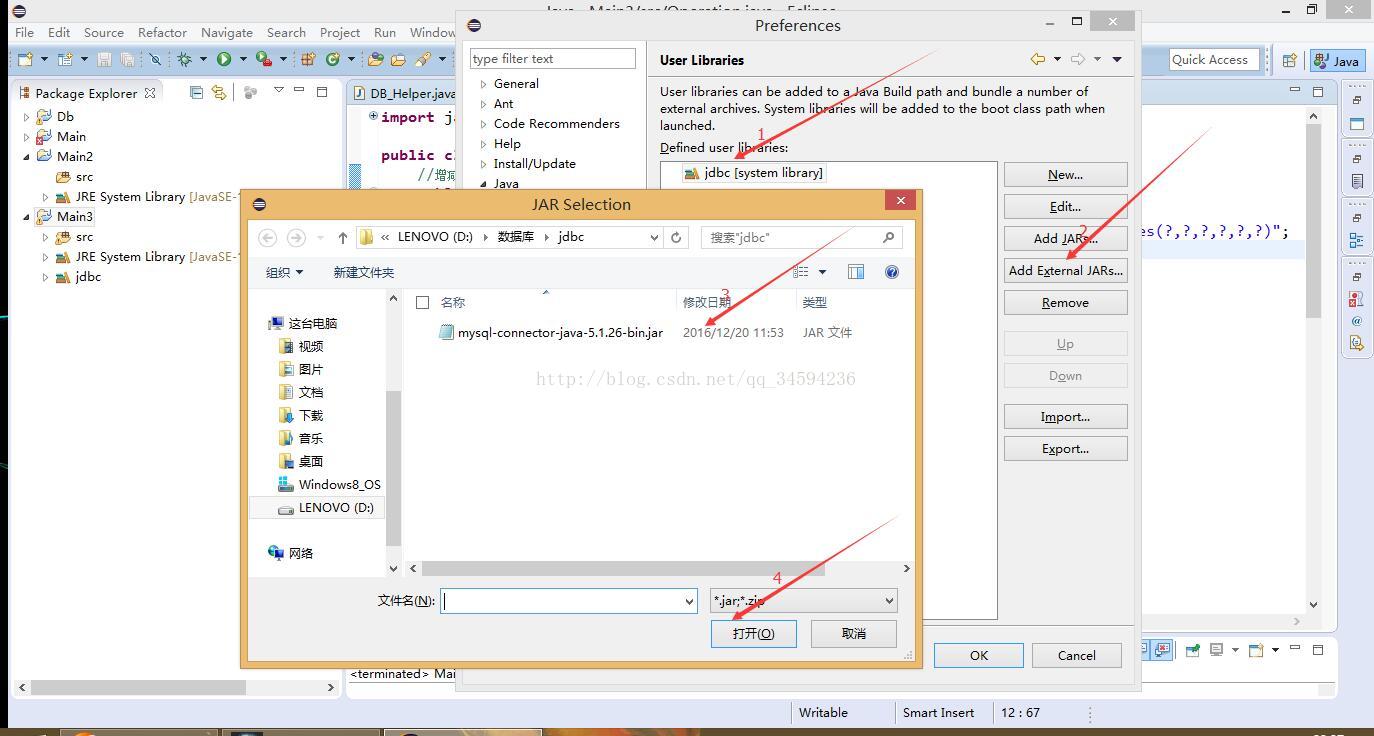Click the Eclipse editor vertical scrollbar

[x=1312, y=220]
